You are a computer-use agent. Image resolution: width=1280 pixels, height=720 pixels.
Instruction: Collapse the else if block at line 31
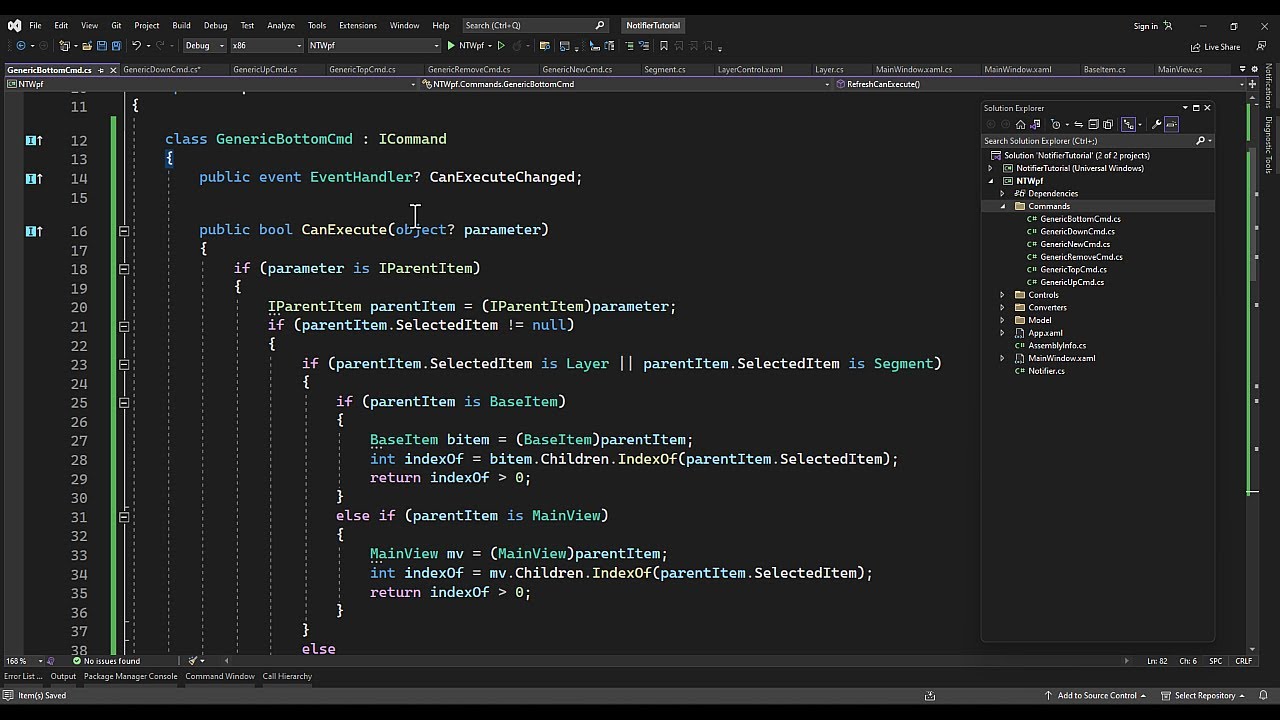[124, 517]
